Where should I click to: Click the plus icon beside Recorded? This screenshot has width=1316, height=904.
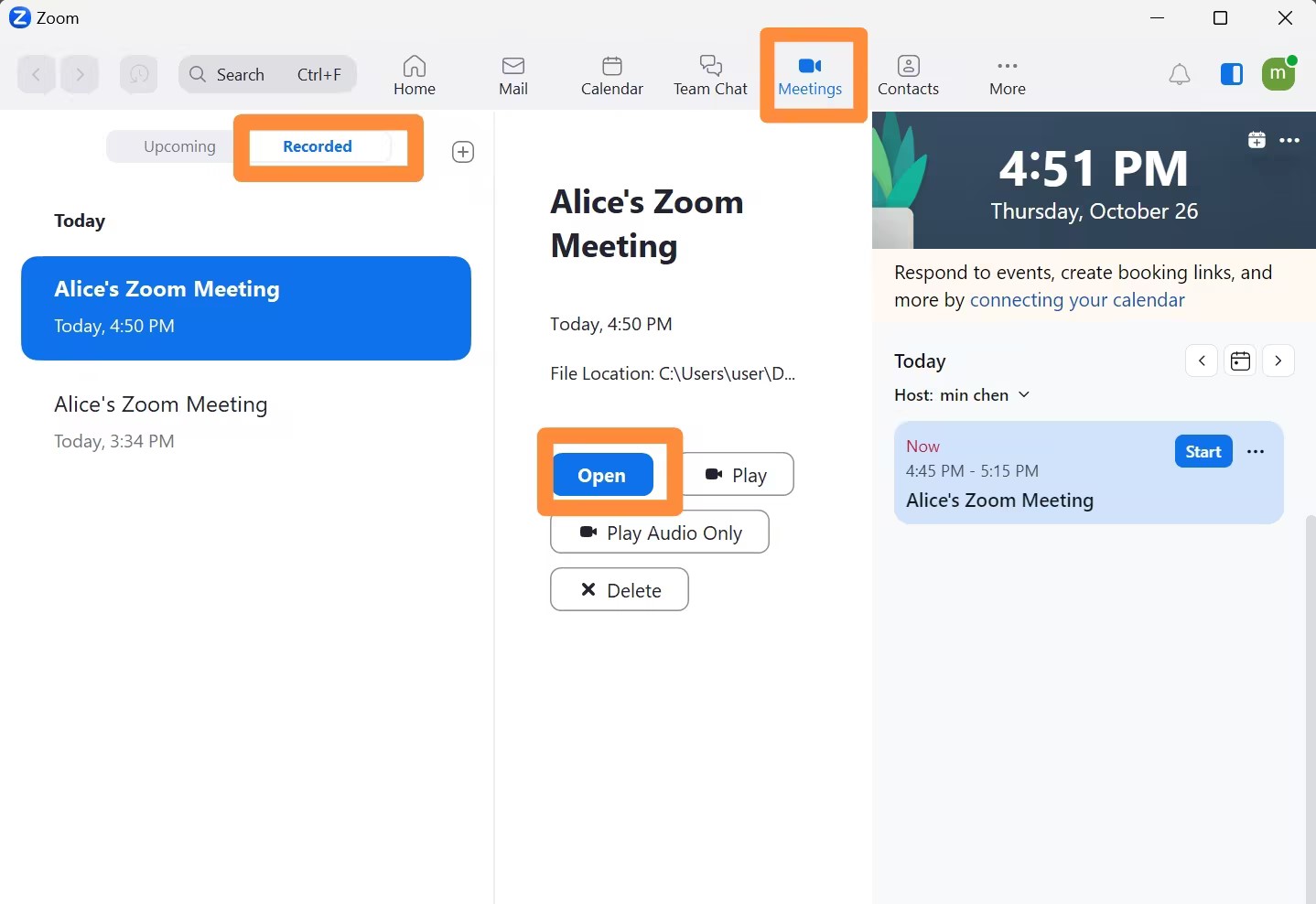point(463,152)
